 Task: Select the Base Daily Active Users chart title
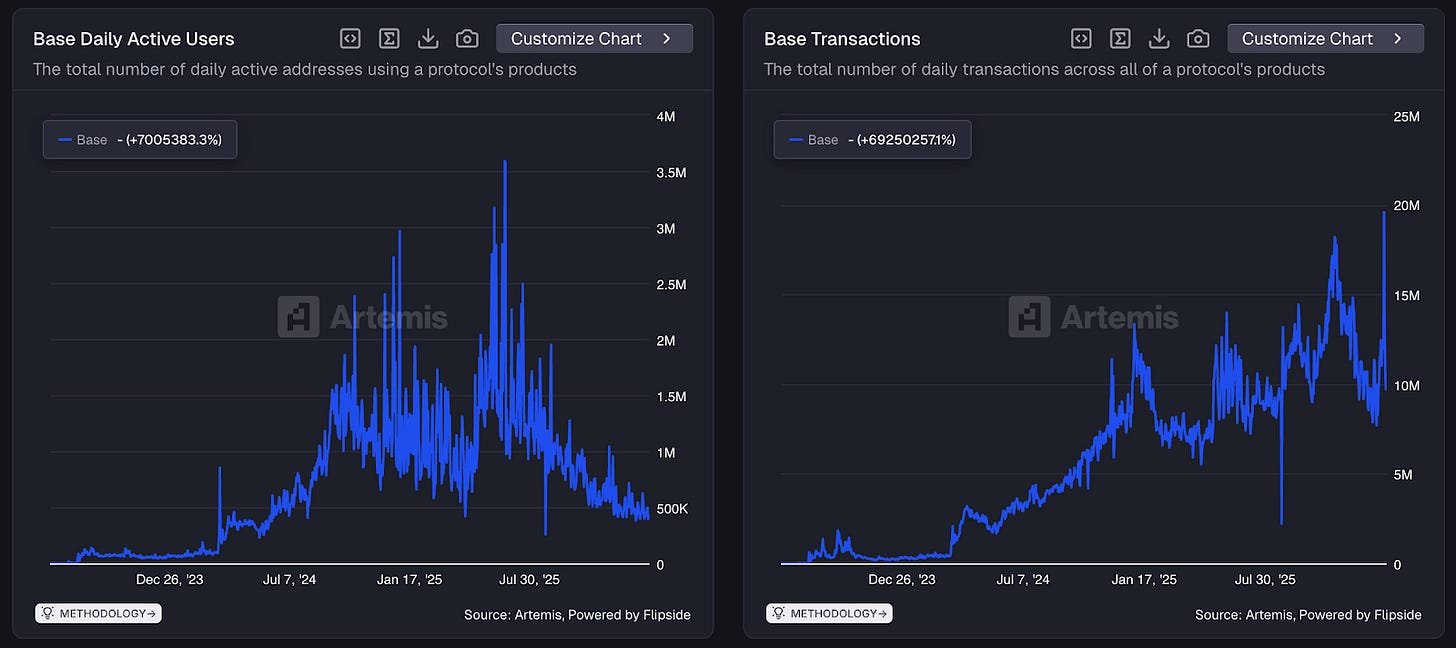[x=133, y=38]
